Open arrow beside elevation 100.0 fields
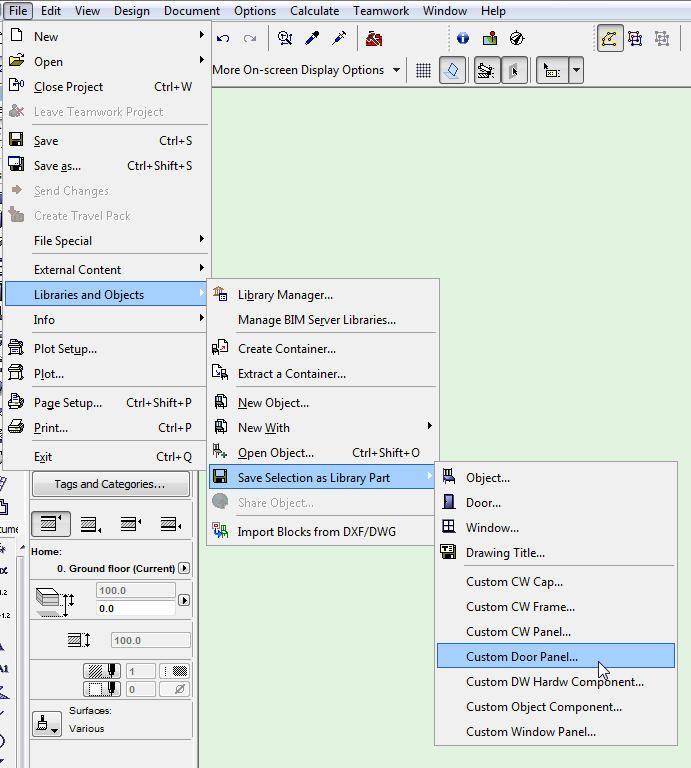The image size is (691, 768). (x=184, y=600)
